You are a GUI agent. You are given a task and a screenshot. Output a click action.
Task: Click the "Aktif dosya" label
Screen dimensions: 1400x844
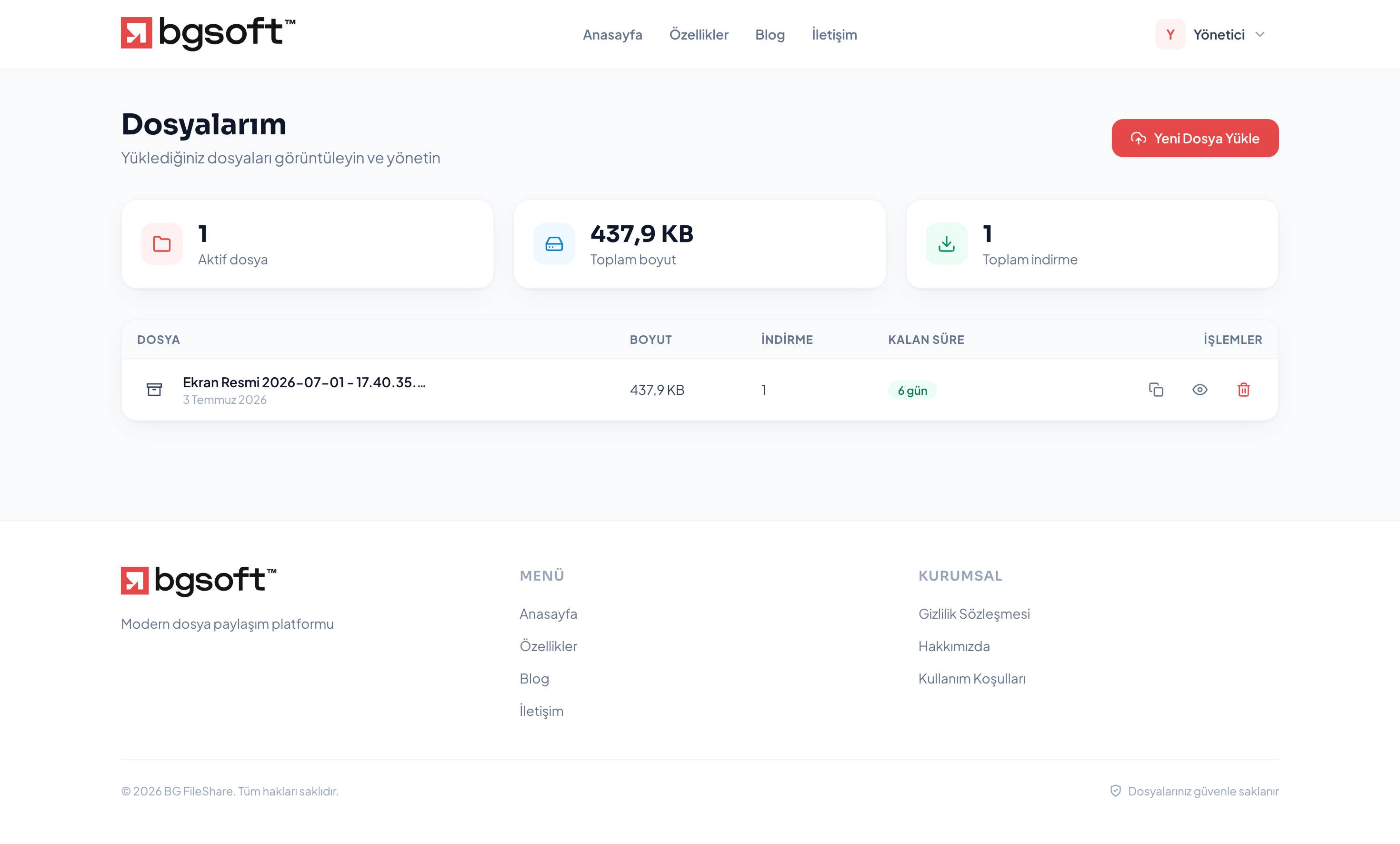tap(232, 260)
